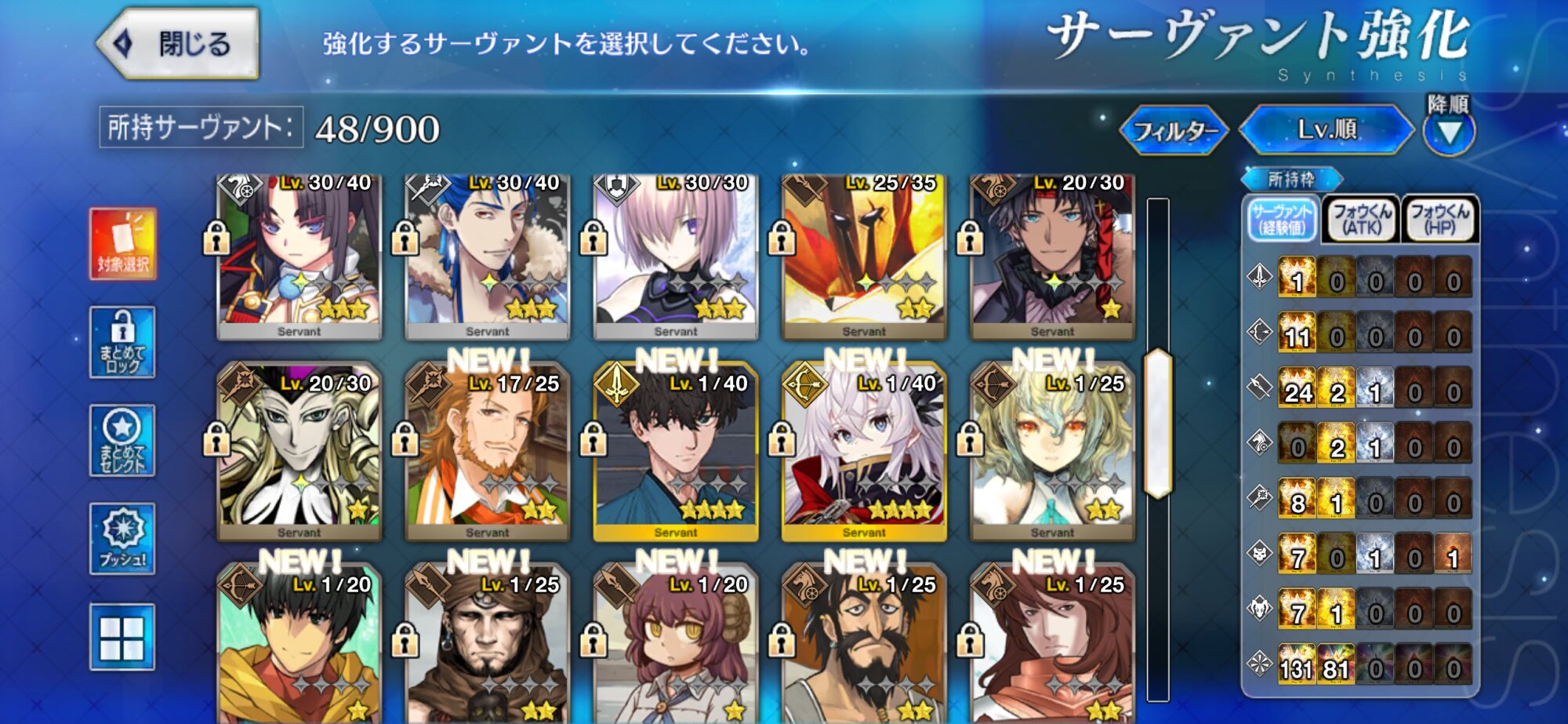This screenshot has width=1568, height=724.
Task: Select the Lv. 1/40 Archer servant card
Action: point(863,451)
